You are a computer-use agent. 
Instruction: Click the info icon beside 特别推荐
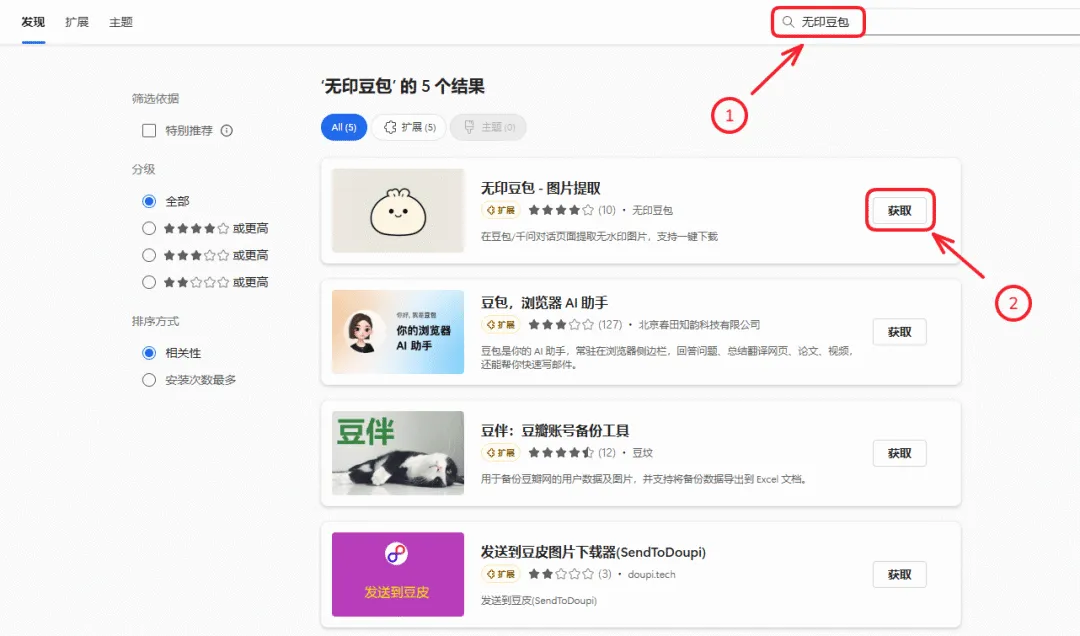[x=227, y=130]
